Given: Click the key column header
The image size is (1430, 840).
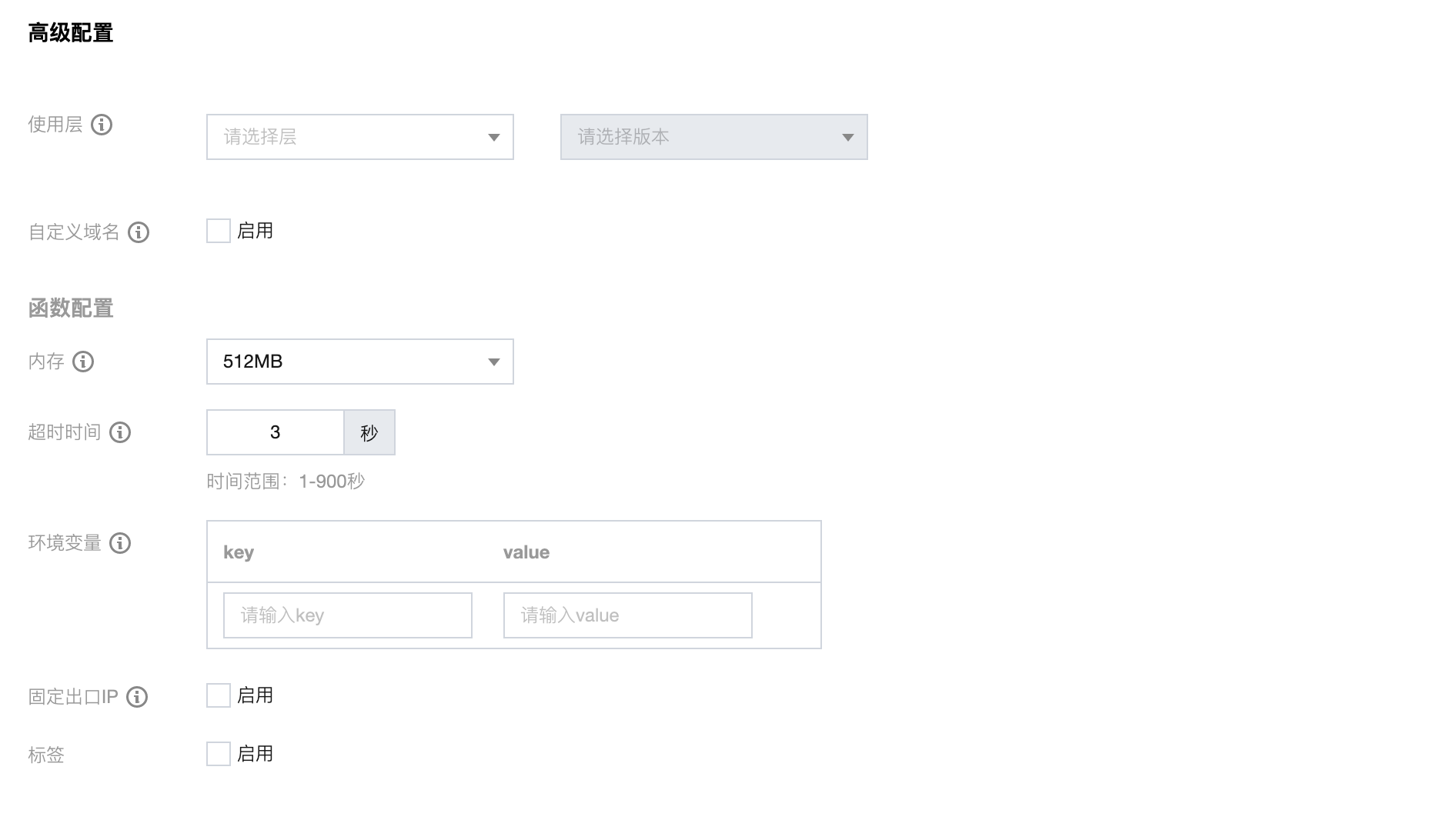Looking at the screenshot, I should 239,552.
